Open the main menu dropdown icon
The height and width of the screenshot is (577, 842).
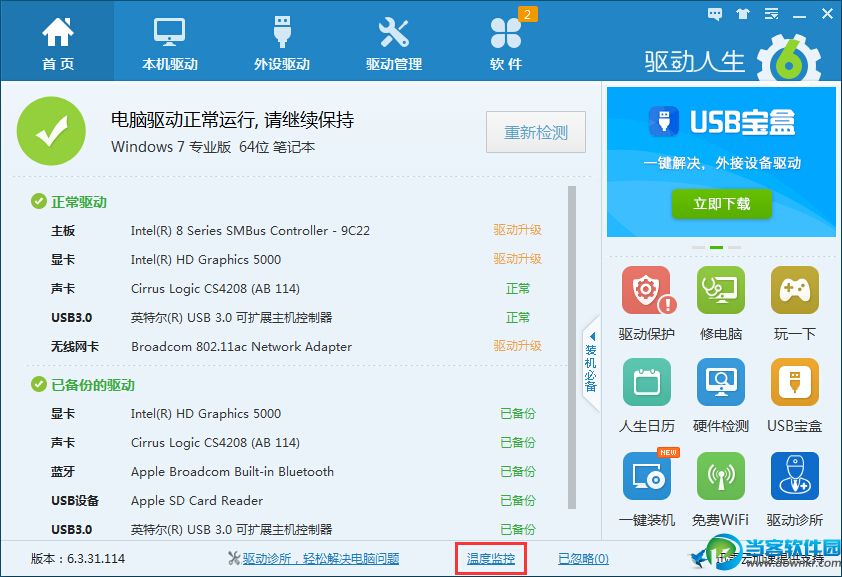[772, 14]
